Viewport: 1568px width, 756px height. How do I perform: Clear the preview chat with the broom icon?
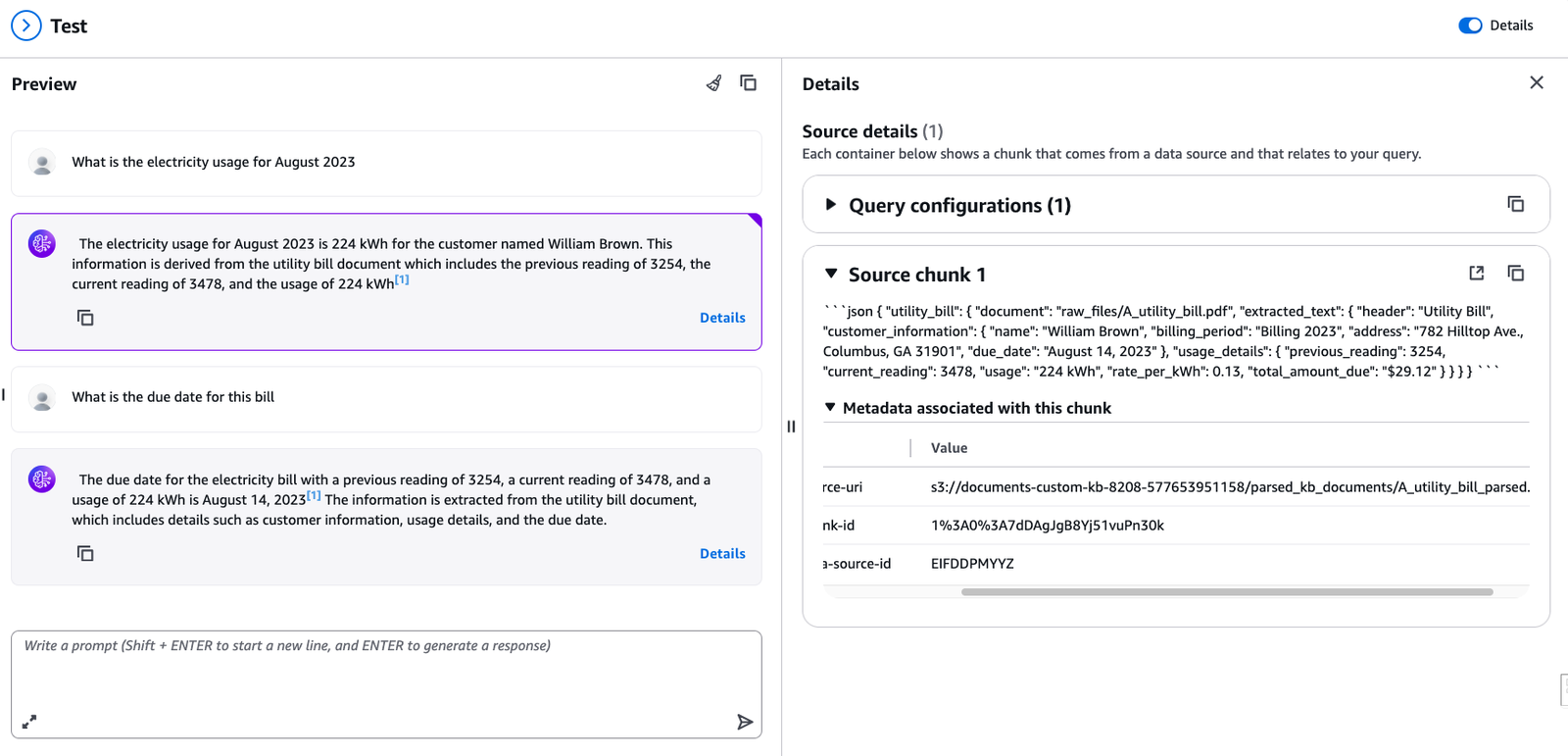[x=714, y=83]
